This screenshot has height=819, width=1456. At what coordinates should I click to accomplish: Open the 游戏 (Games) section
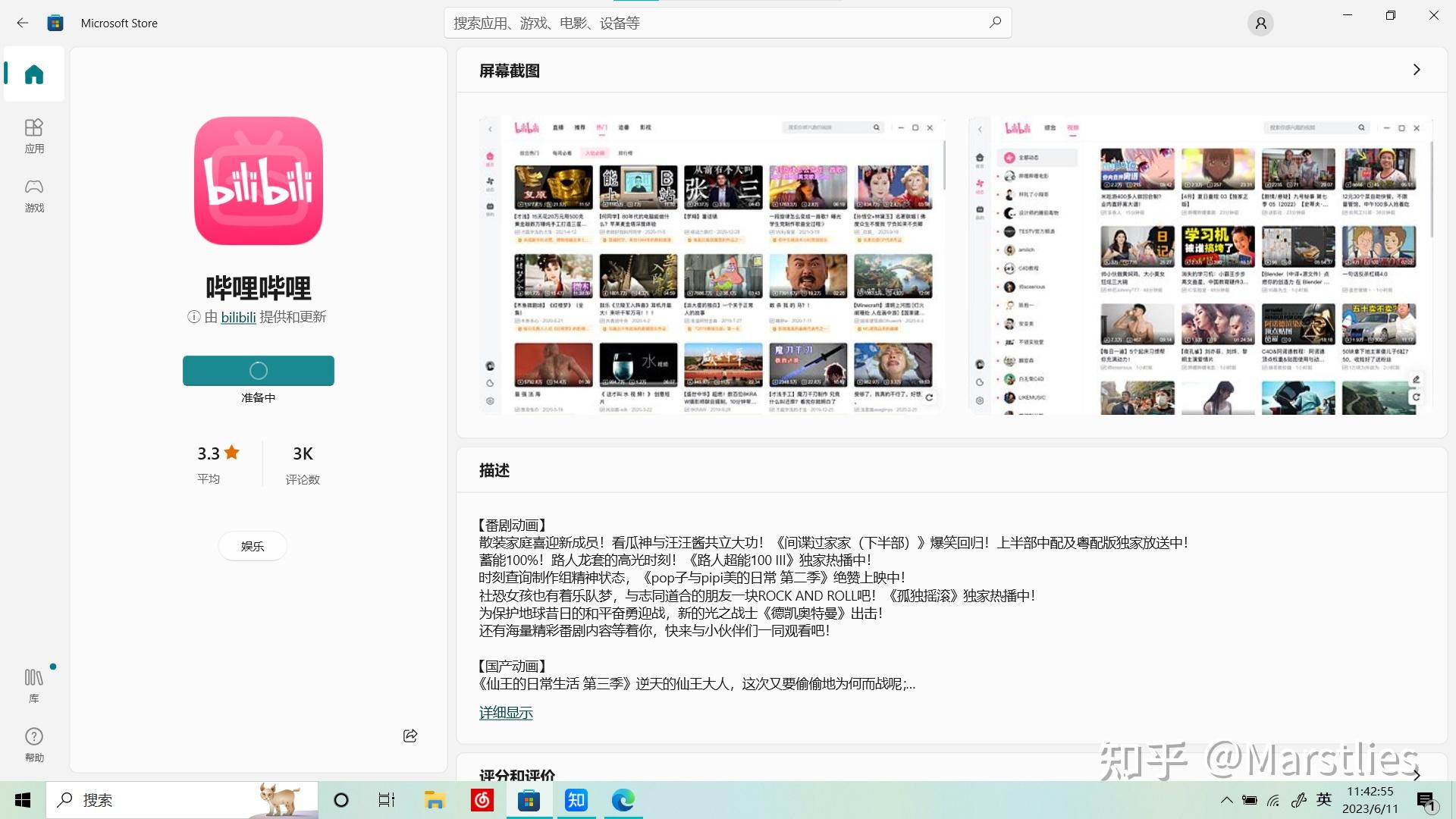(34, 195)
